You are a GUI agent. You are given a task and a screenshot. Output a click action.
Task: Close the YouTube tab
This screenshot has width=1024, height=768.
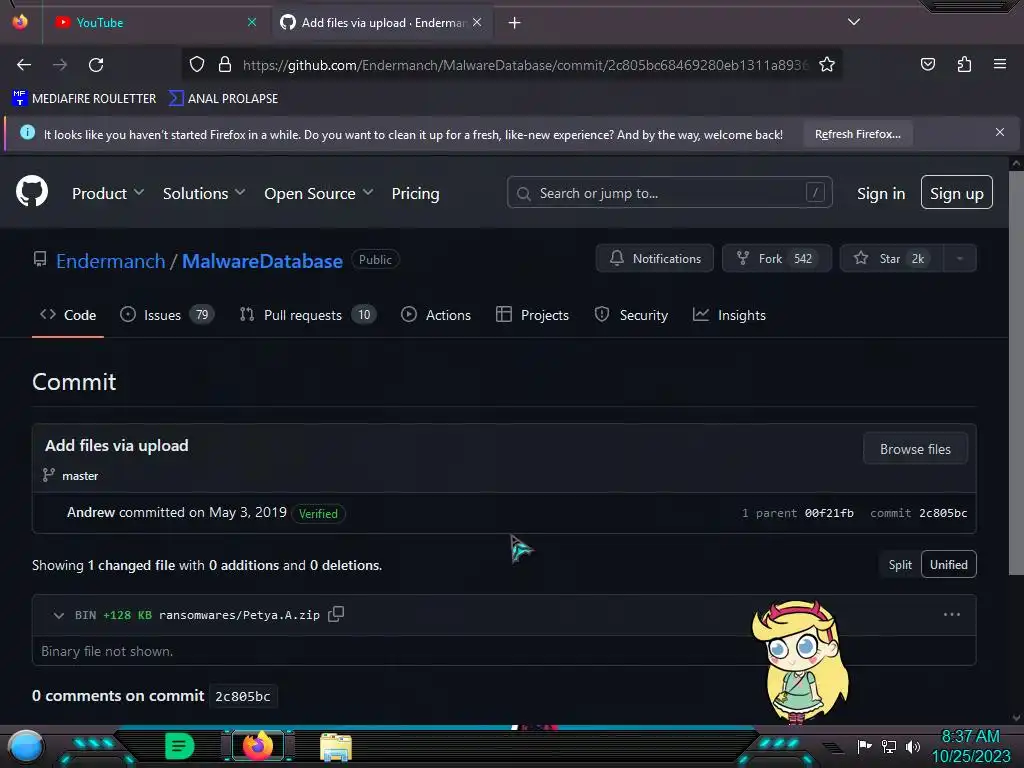tap(251, 22)
